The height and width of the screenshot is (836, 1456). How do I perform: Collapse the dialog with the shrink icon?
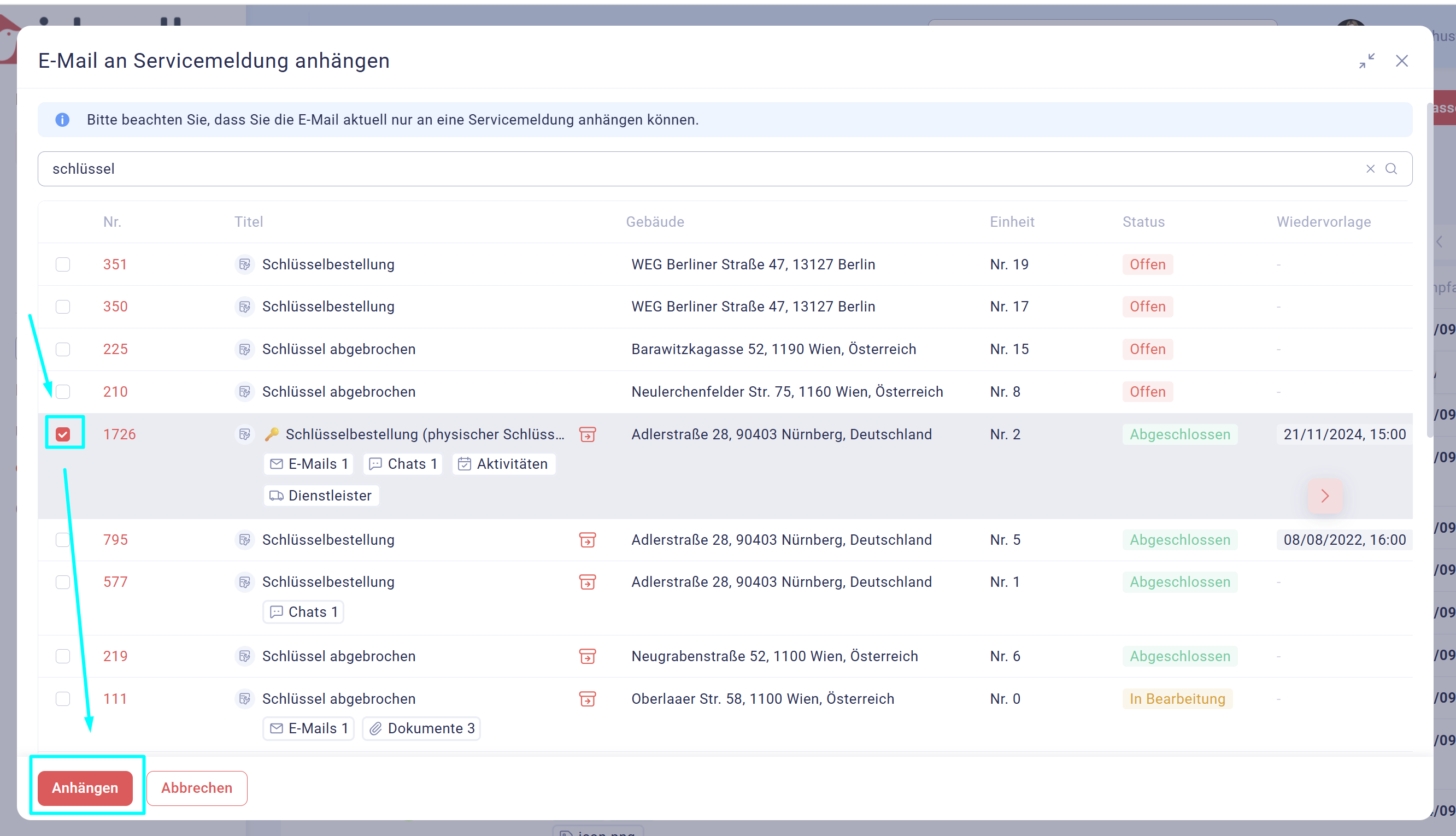tap(1366, 61)
